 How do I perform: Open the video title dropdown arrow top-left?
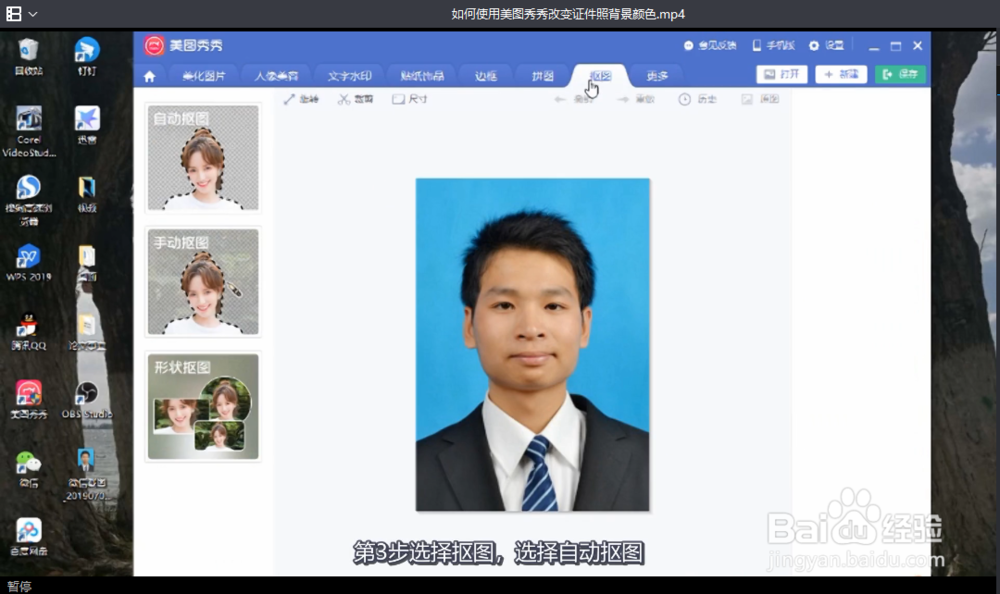coord(27,13)
